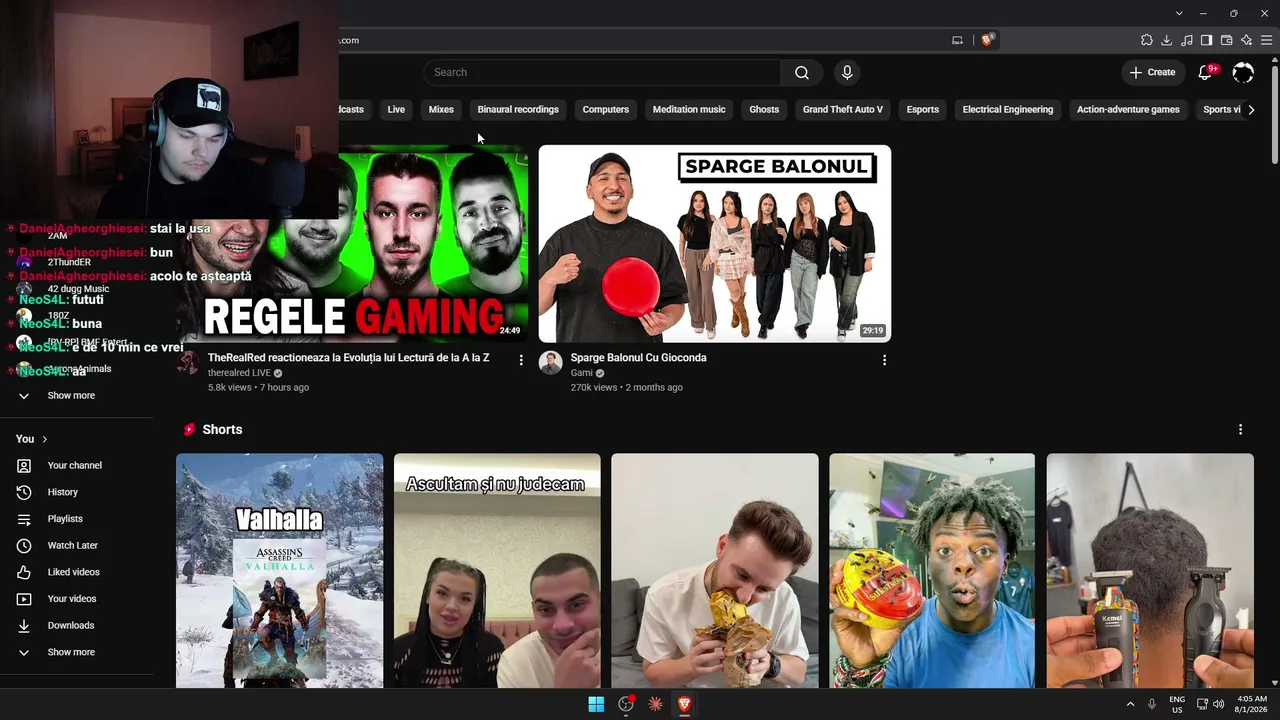The image size is (1280, 720).
Task: Click the Create button
Action: (x=1152, y=72)
